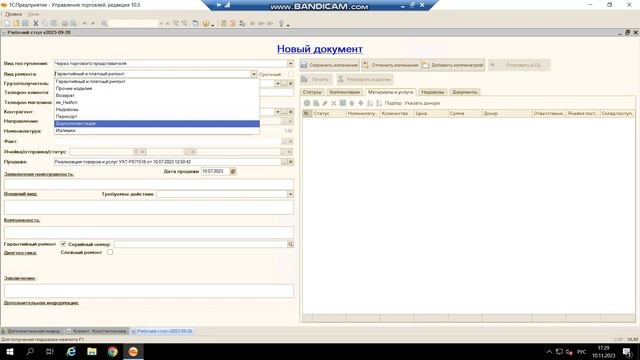This screenshot has width=640, height=360.
Task: Clear the Грузополучатель field with X button
Action: [x=291, y=84]
